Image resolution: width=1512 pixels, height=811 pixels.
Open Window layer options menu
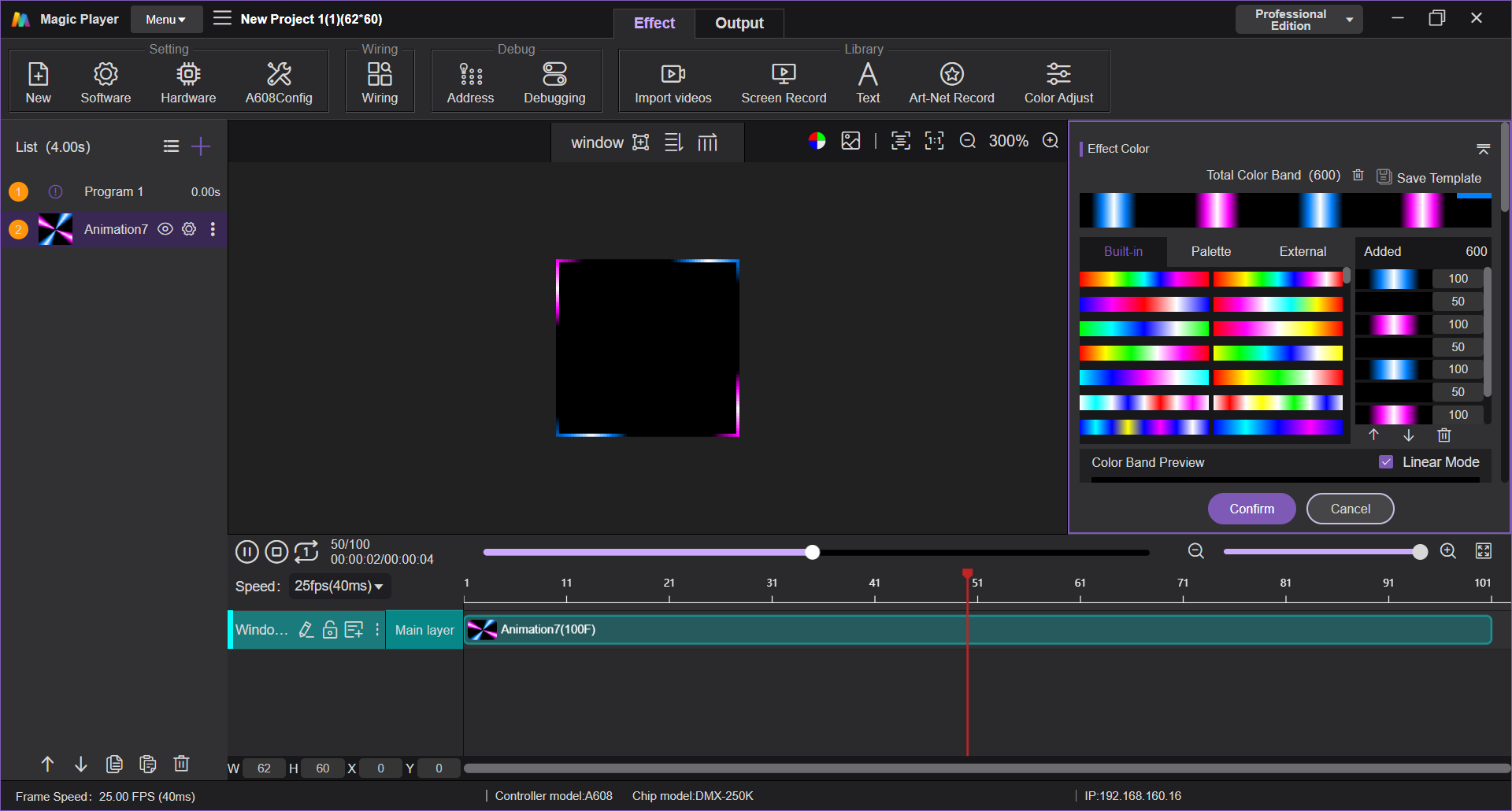click(x=377, y=629)
